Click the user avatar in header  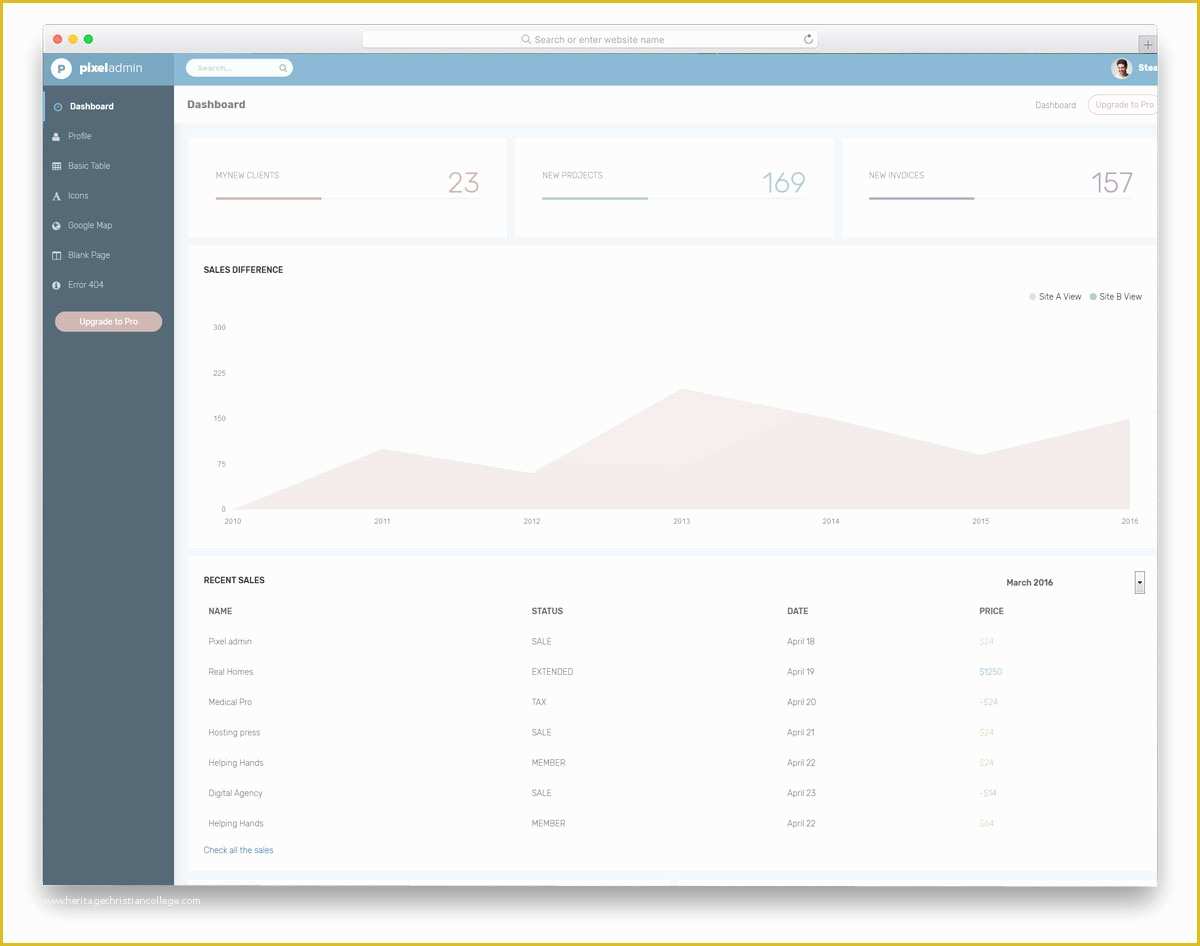[x=1121, y=68]
